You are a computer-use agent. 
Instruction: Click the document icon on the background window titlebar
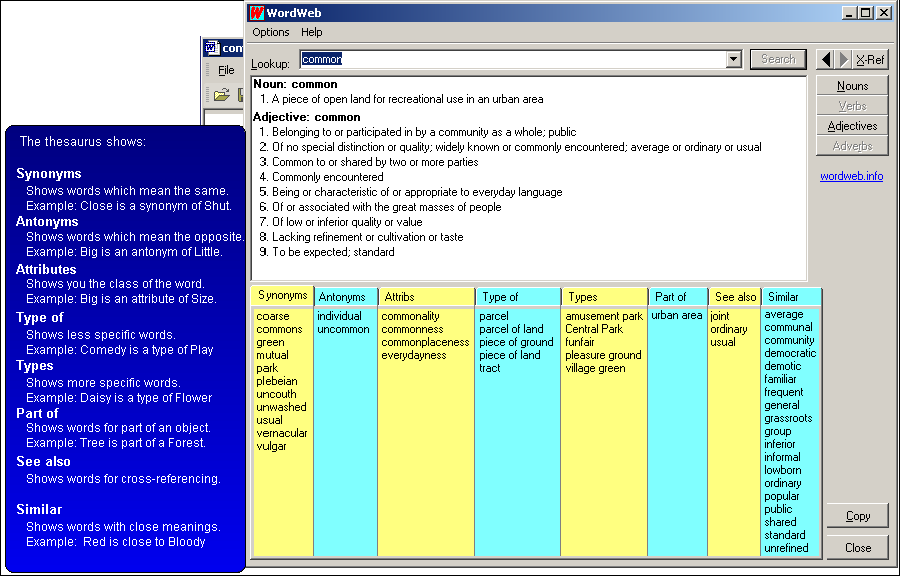click(212, 47)
